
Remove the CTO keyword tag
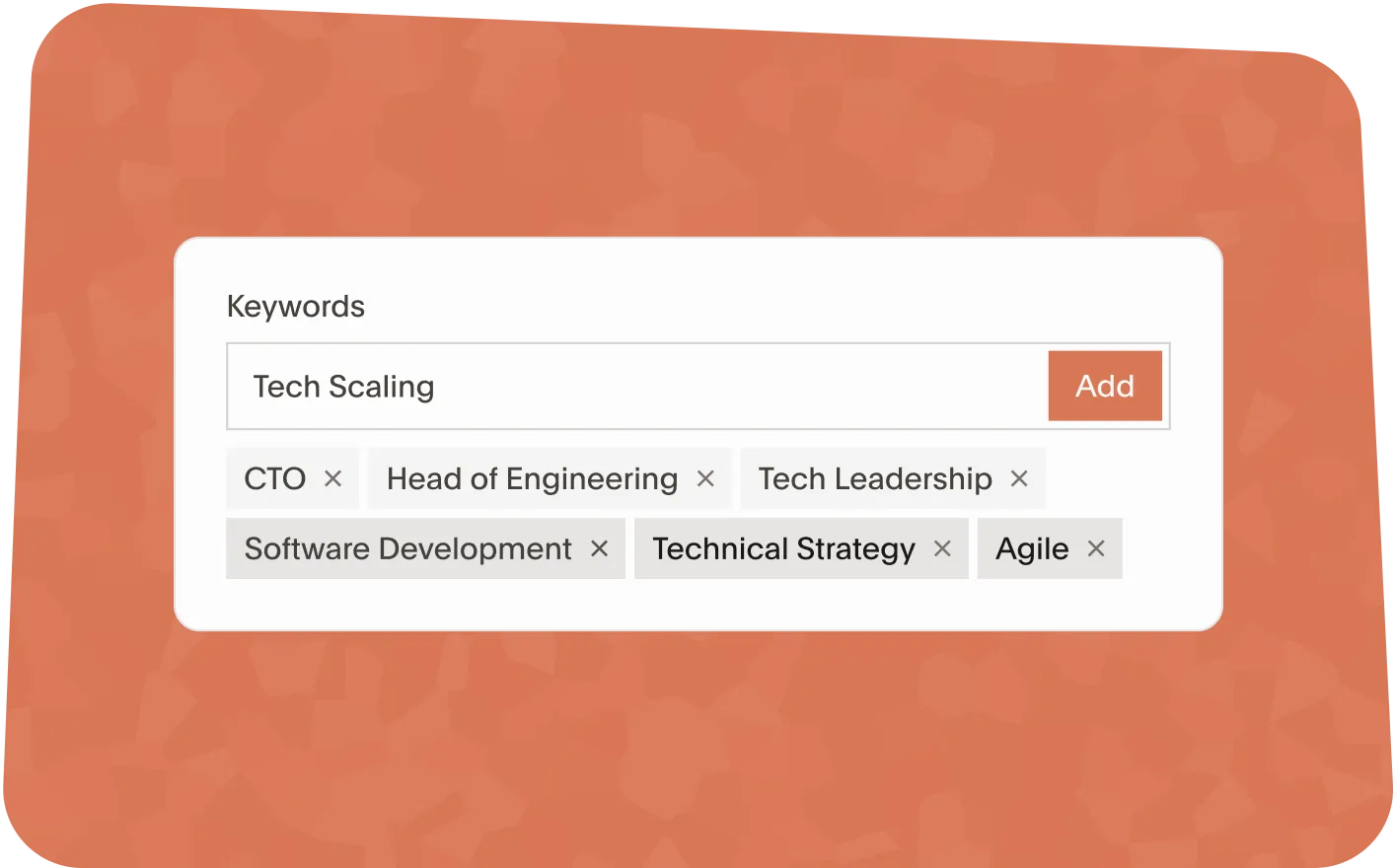(x=332, y=478)
